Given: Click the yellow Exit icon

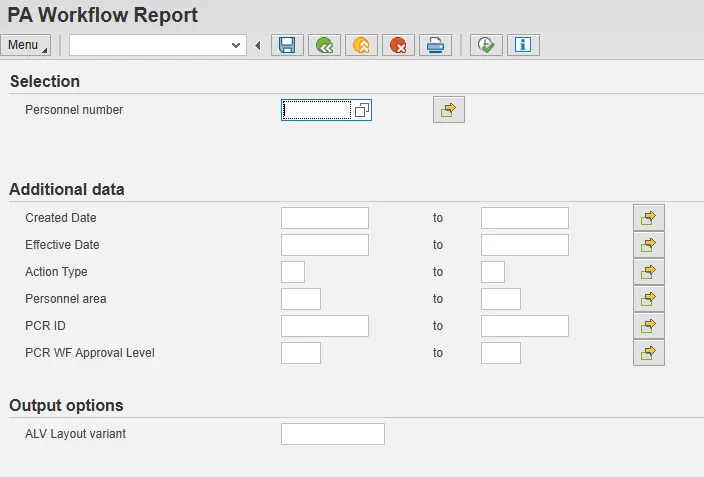Looking at the screenshot, I should (361, 45).
